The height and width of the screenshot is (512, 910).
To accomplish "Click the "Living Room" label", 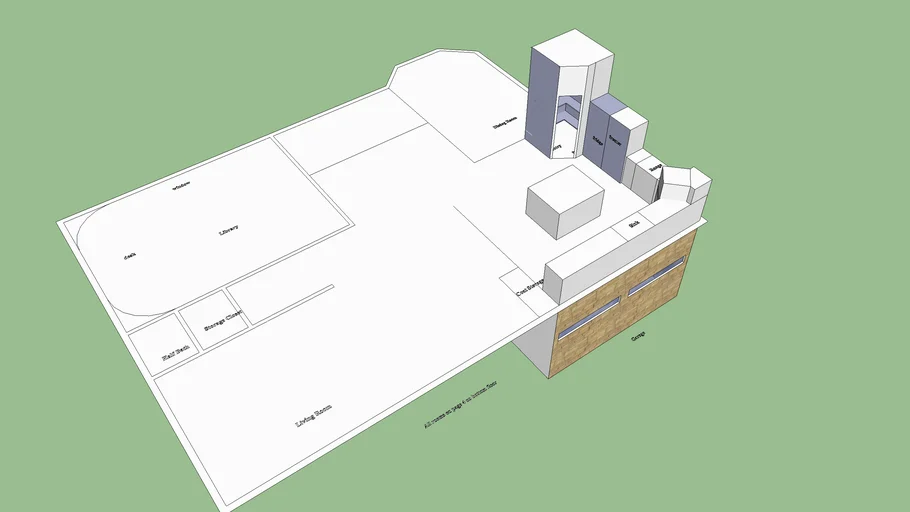I will click(x=314, y=416).
